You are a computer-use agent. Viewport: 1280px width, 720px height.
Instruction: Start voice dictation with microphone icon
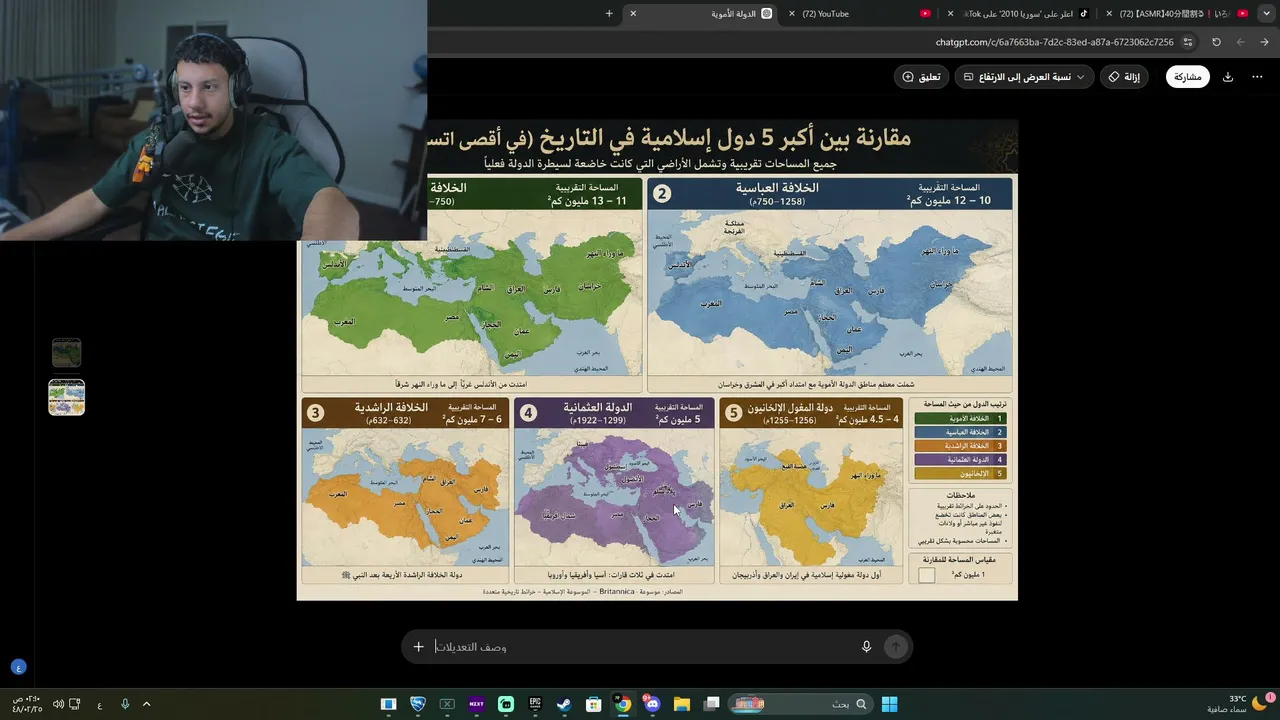[x=866, y=647]
